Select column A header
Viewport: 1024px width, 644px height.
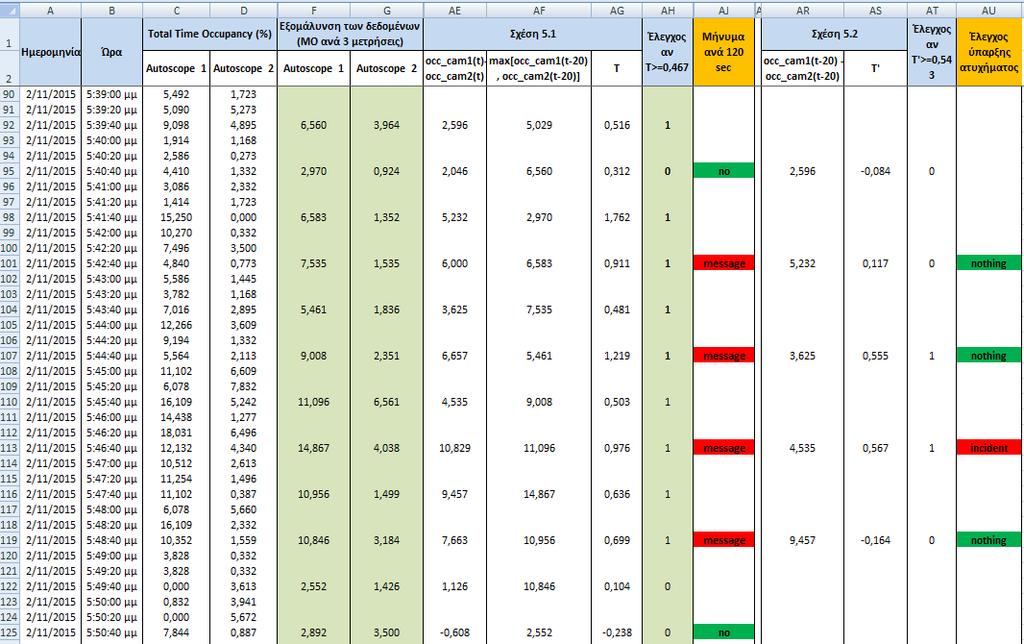tap(50, 10)
